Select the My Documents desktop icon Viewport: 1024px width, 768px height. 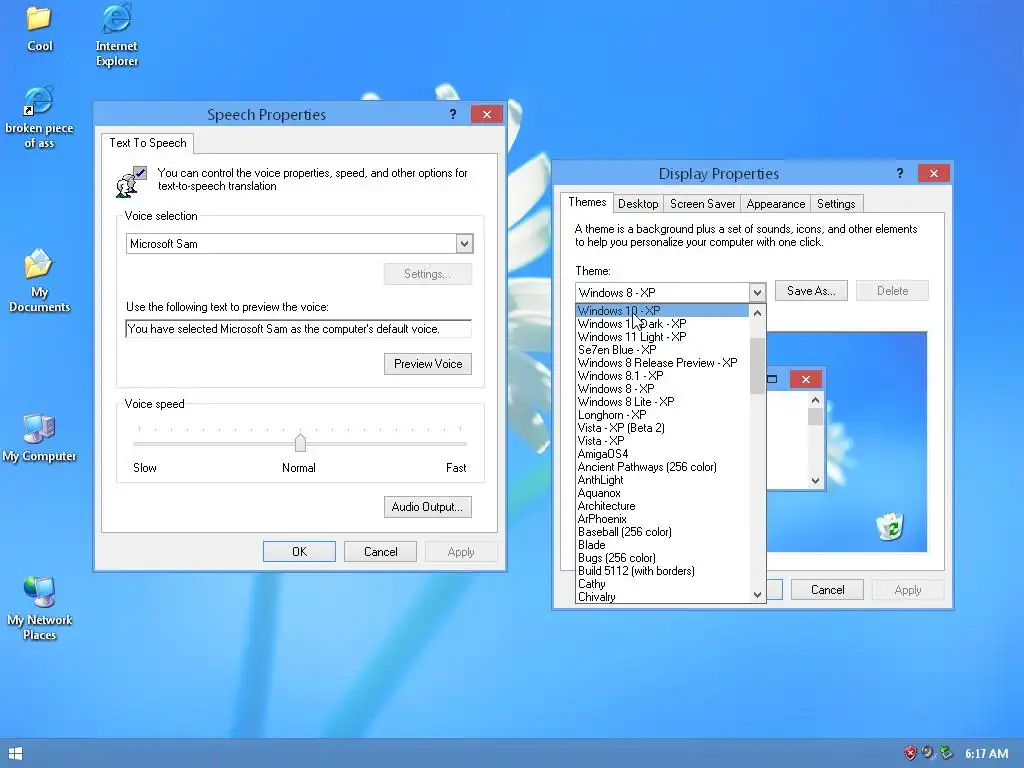tap(39, 281)
